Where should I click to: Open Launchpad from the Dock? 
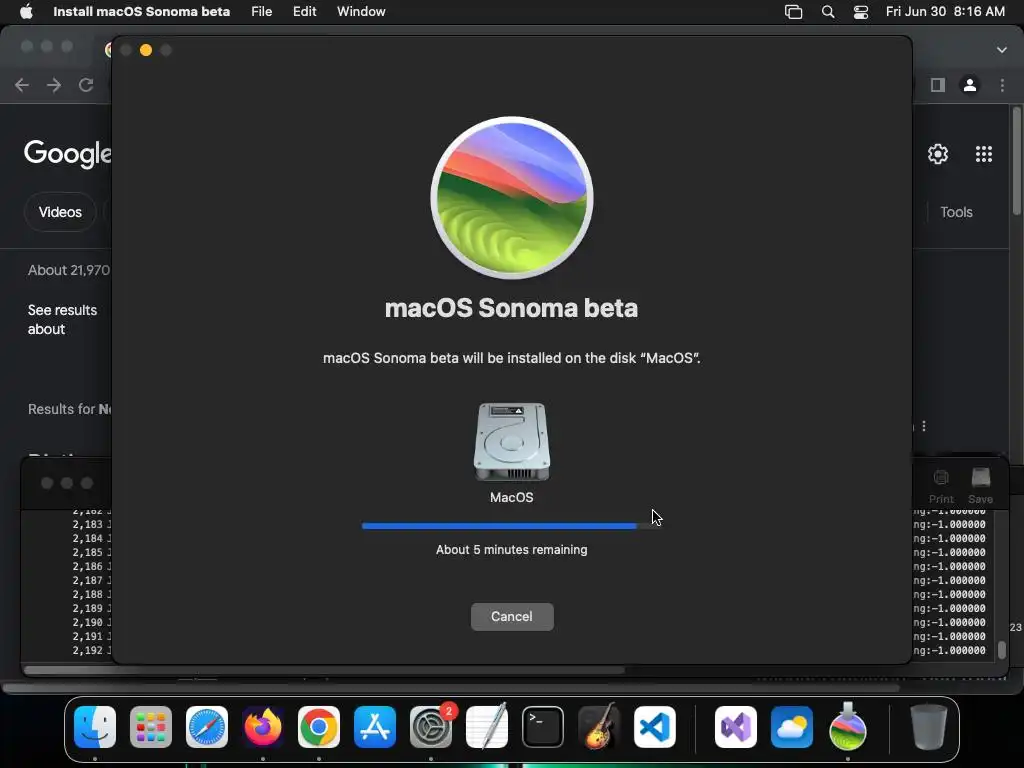(151, 727)
